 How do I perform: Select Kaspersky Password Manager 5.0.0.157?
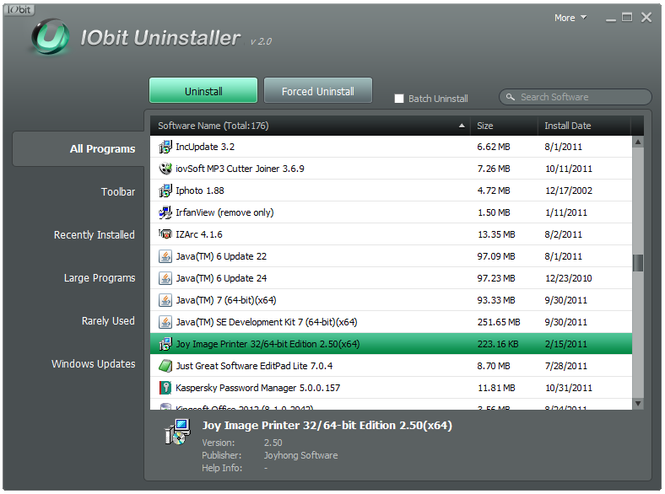point(391,388)
